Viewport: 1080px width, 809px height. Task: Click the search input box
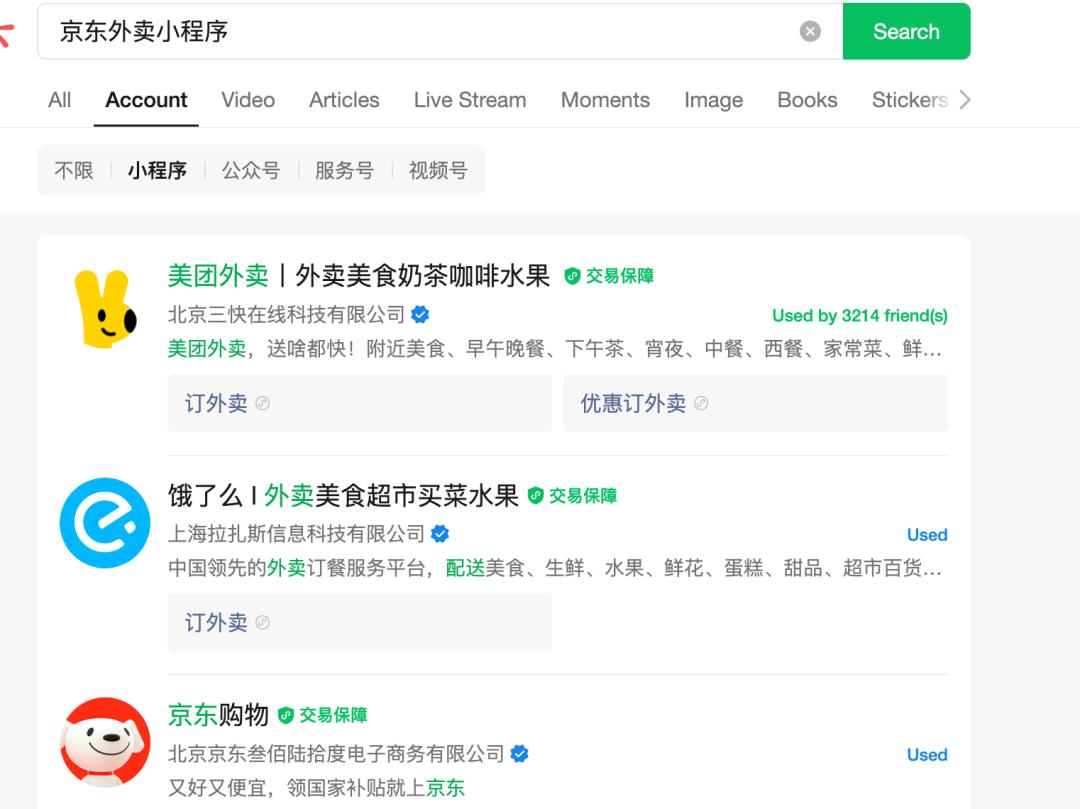point(420,32)
